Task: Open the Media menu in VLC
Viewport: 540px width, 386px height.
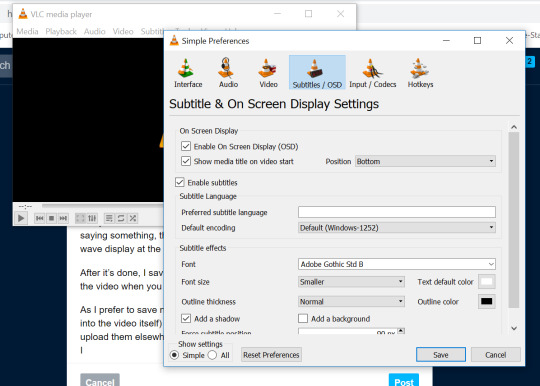Action: click(27, 31)
